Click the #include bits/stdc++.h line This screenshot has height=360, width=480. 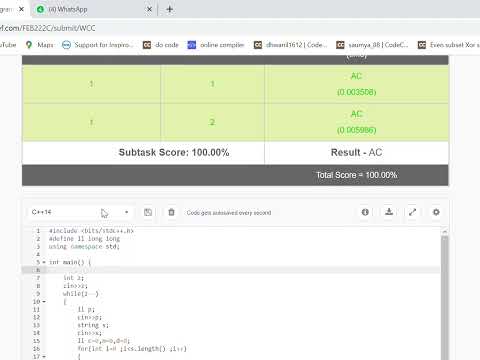pyautogui.click(x=91, y=231)
